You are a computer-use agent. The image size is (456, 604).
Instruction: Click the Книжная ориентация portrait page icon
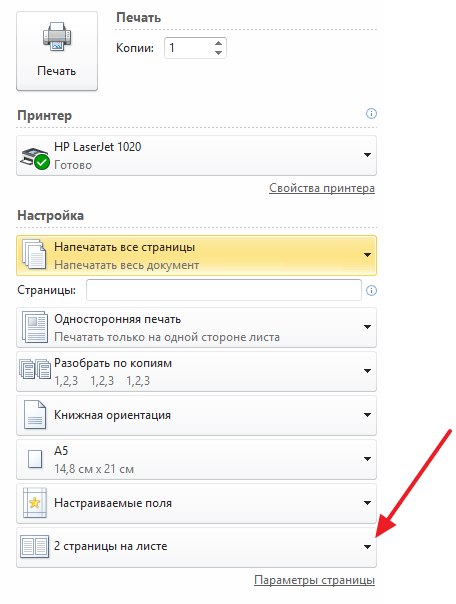pyautogui.click(x=35, y=415)
